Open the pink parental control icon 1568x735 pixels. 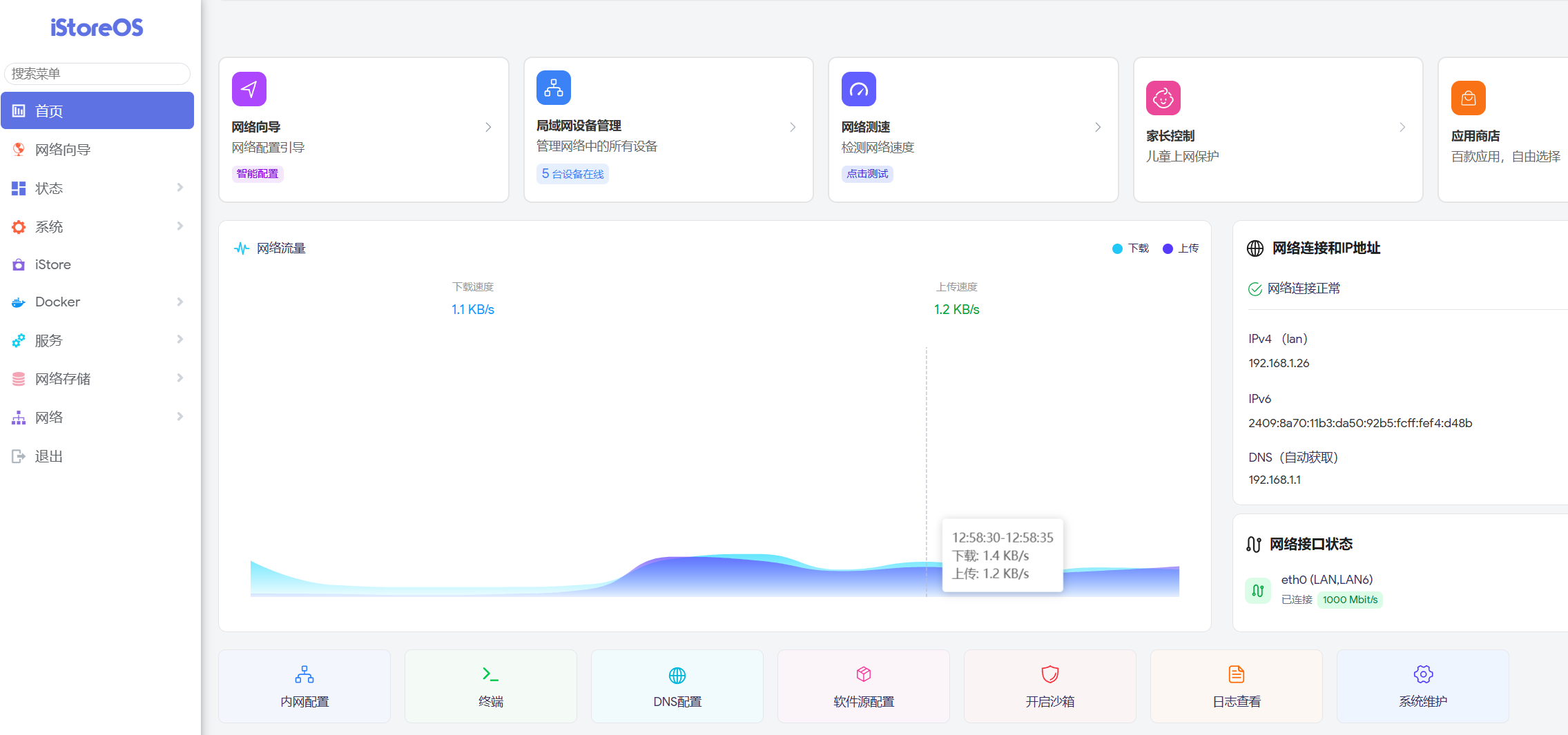(x=1163, y=98)
